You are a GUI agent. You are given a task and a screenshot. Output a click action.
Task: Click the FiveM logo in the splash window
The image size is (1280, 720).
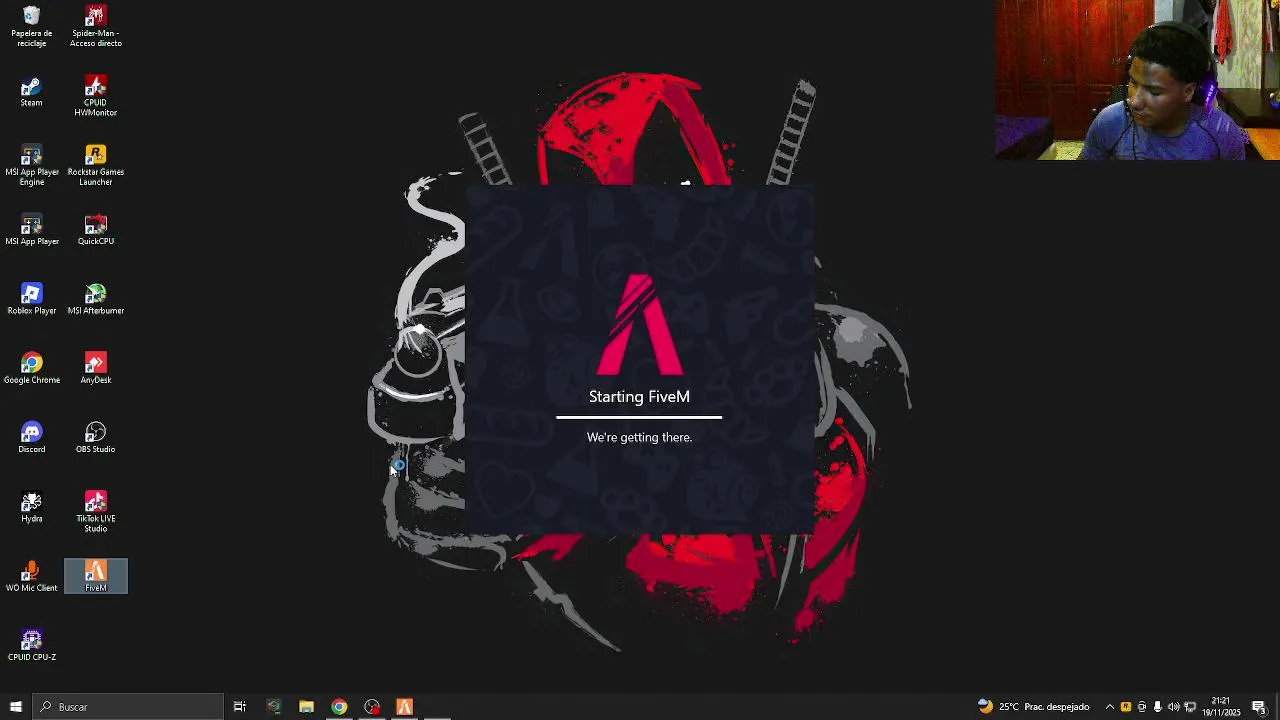pyautogui.click(x=640, y=324)
